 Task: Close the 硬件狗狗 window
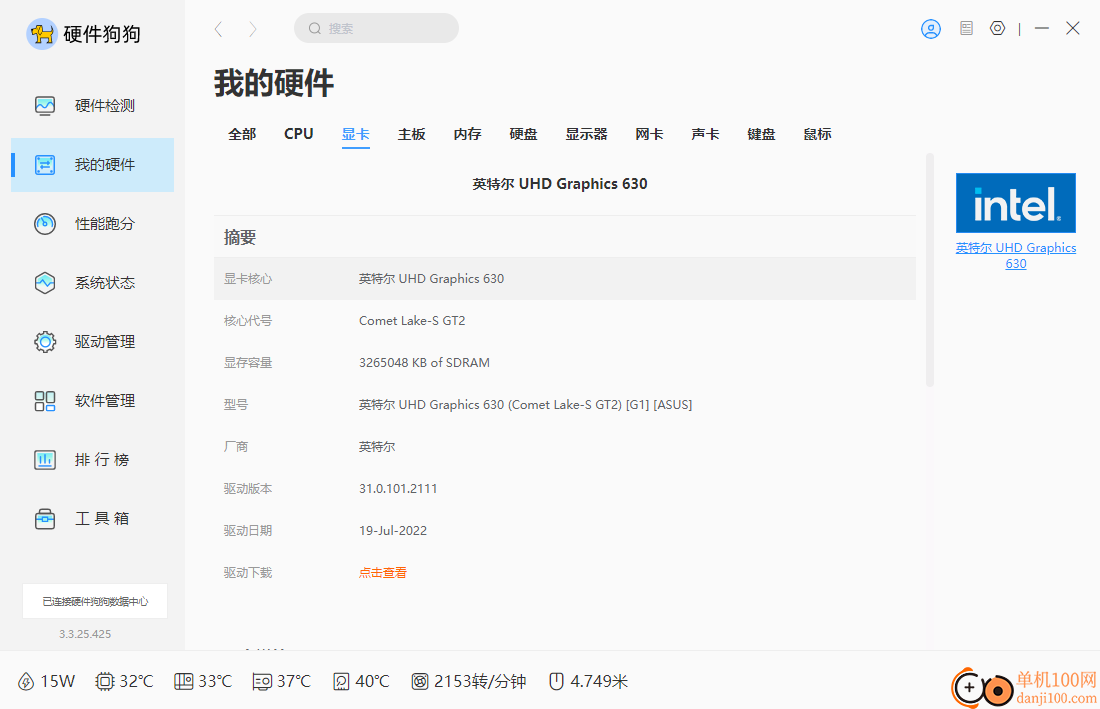(1073, 28)
